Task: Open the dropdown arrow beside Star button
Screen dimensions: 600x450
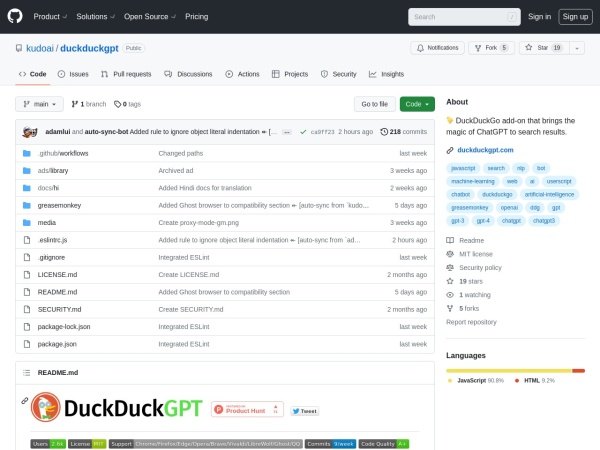Action: coord(577,48)
